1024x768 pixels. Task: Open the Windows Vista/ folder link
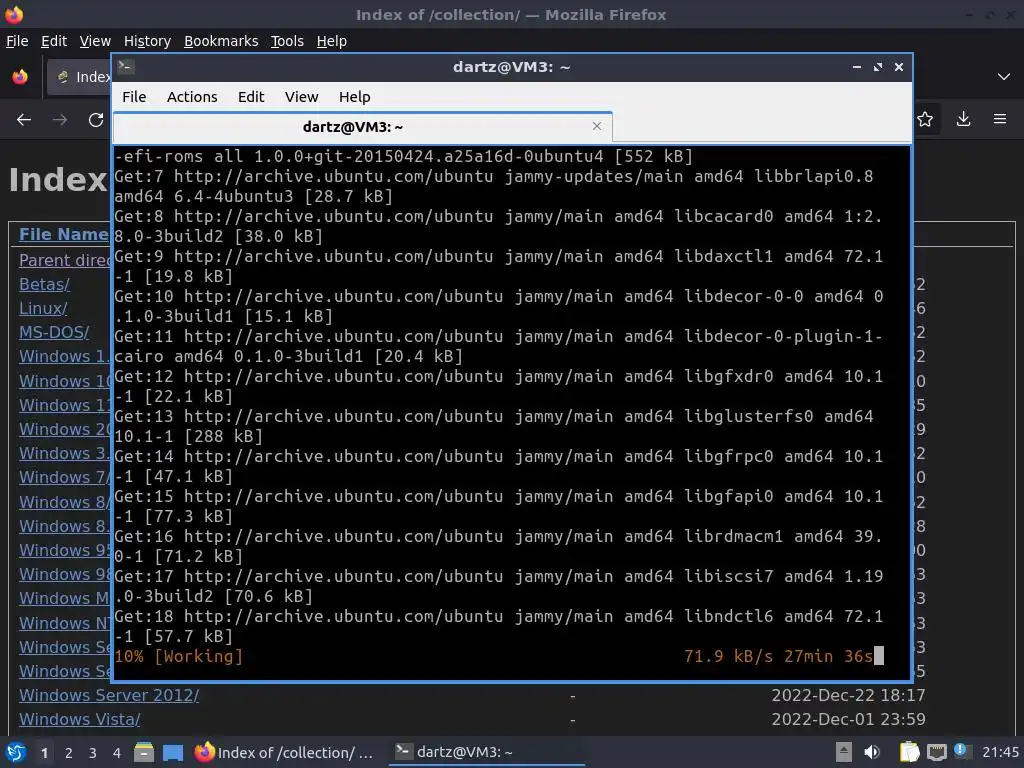tap(79, 720)
